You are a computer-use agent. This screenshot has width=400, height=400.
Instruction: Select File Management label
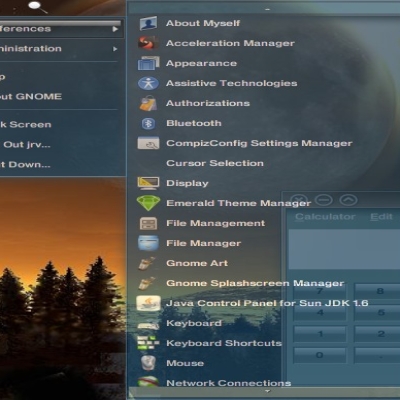[x=216, y=223]
